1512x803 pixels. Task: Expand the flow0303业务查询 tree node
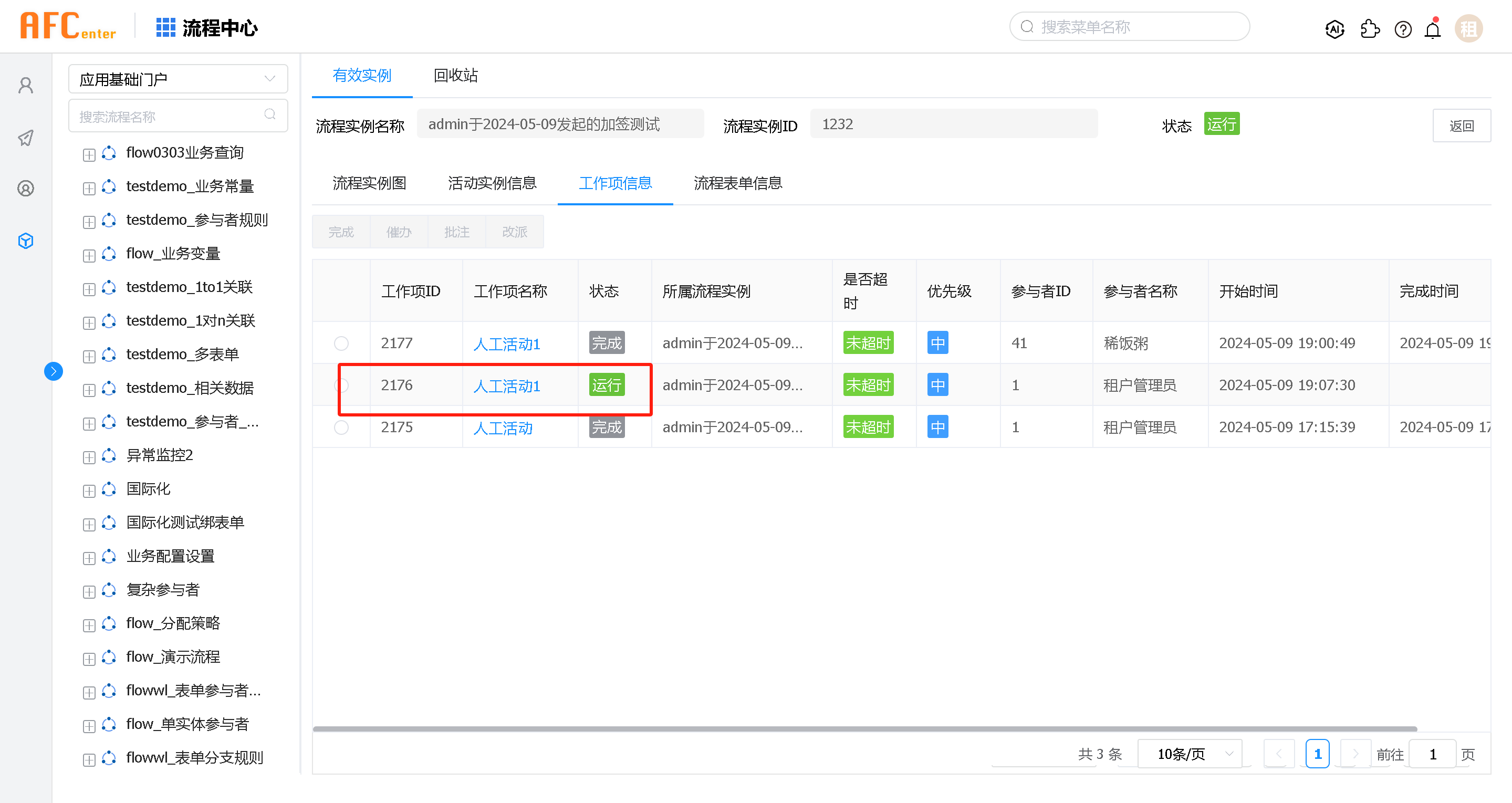pos(89,155)
